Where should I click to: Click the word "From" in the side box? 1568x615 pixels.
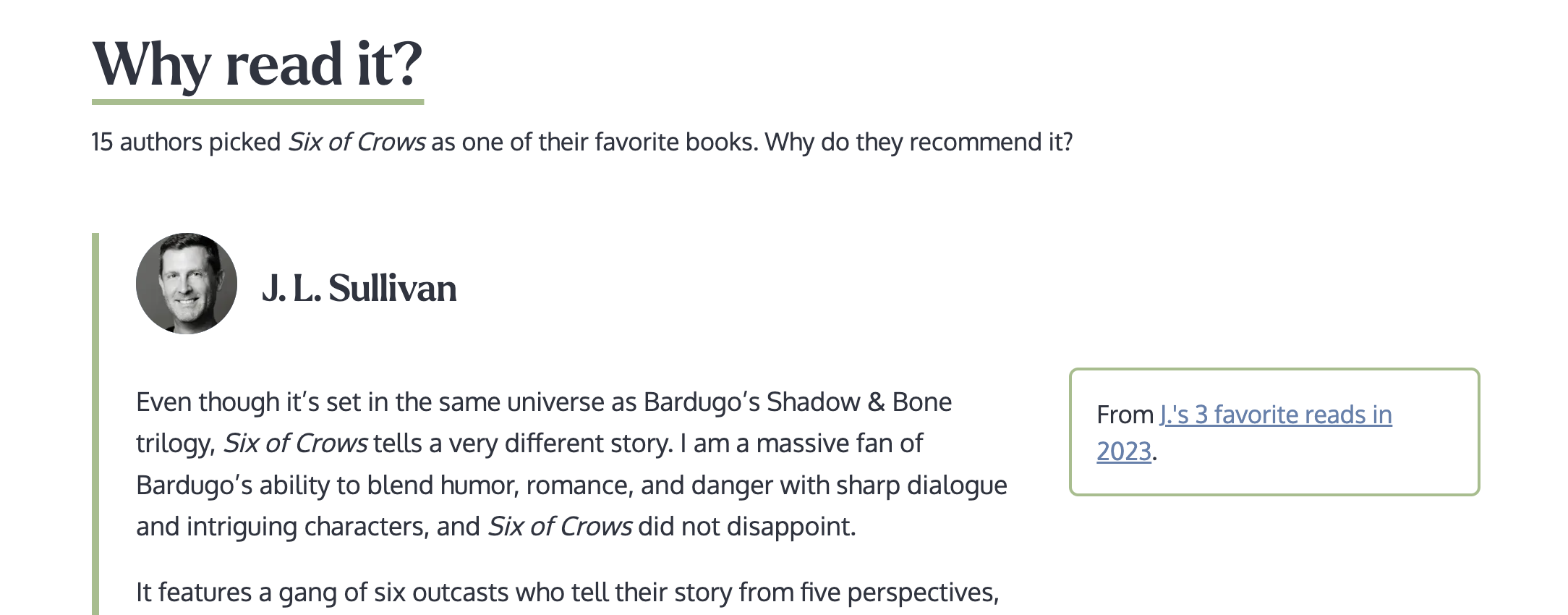[1125, 415]
